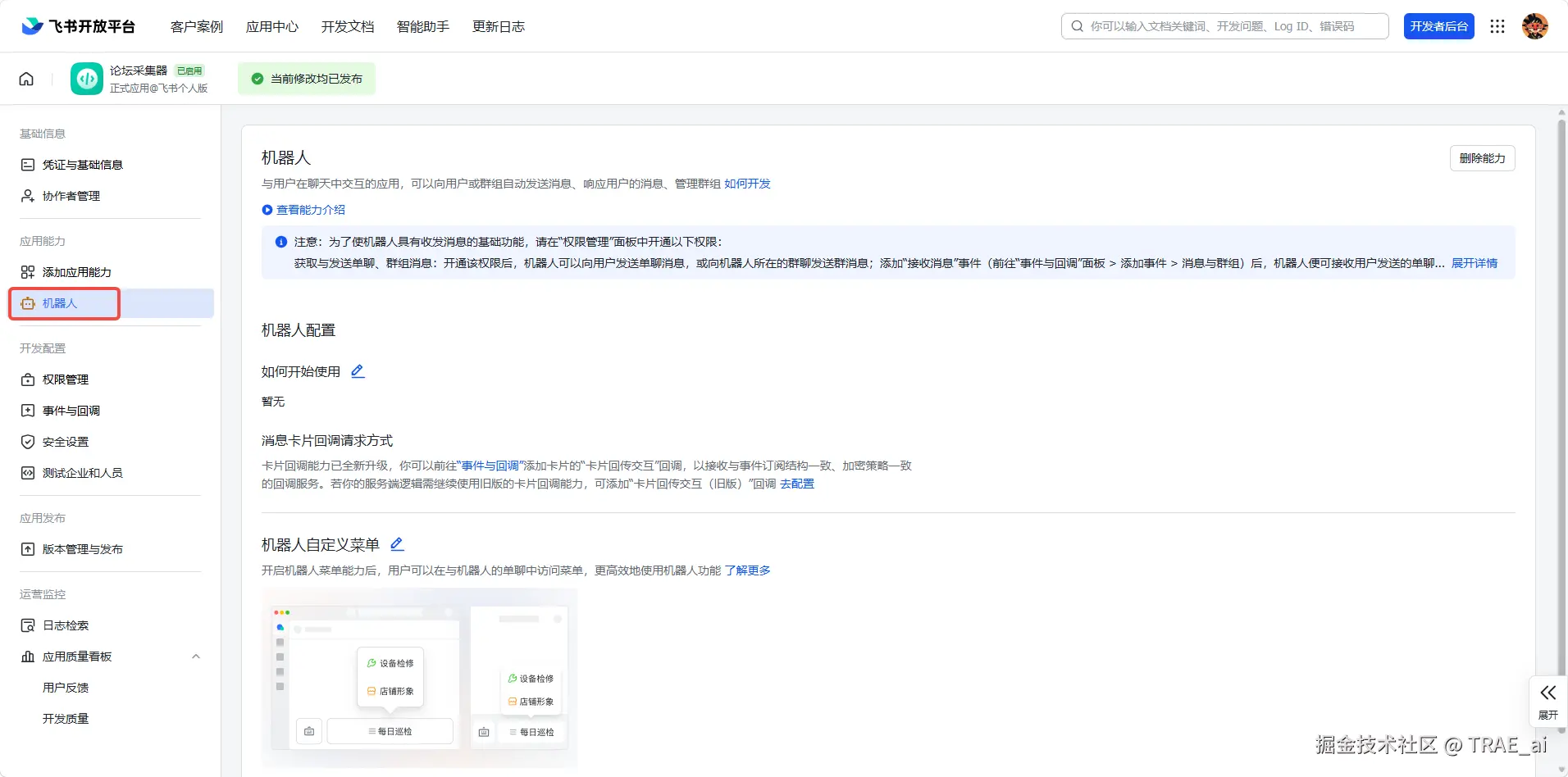The height and width of the screenshot is (777, 1568).
Task: Open 更新日志 in top navigation
Action: pos(499,26)
